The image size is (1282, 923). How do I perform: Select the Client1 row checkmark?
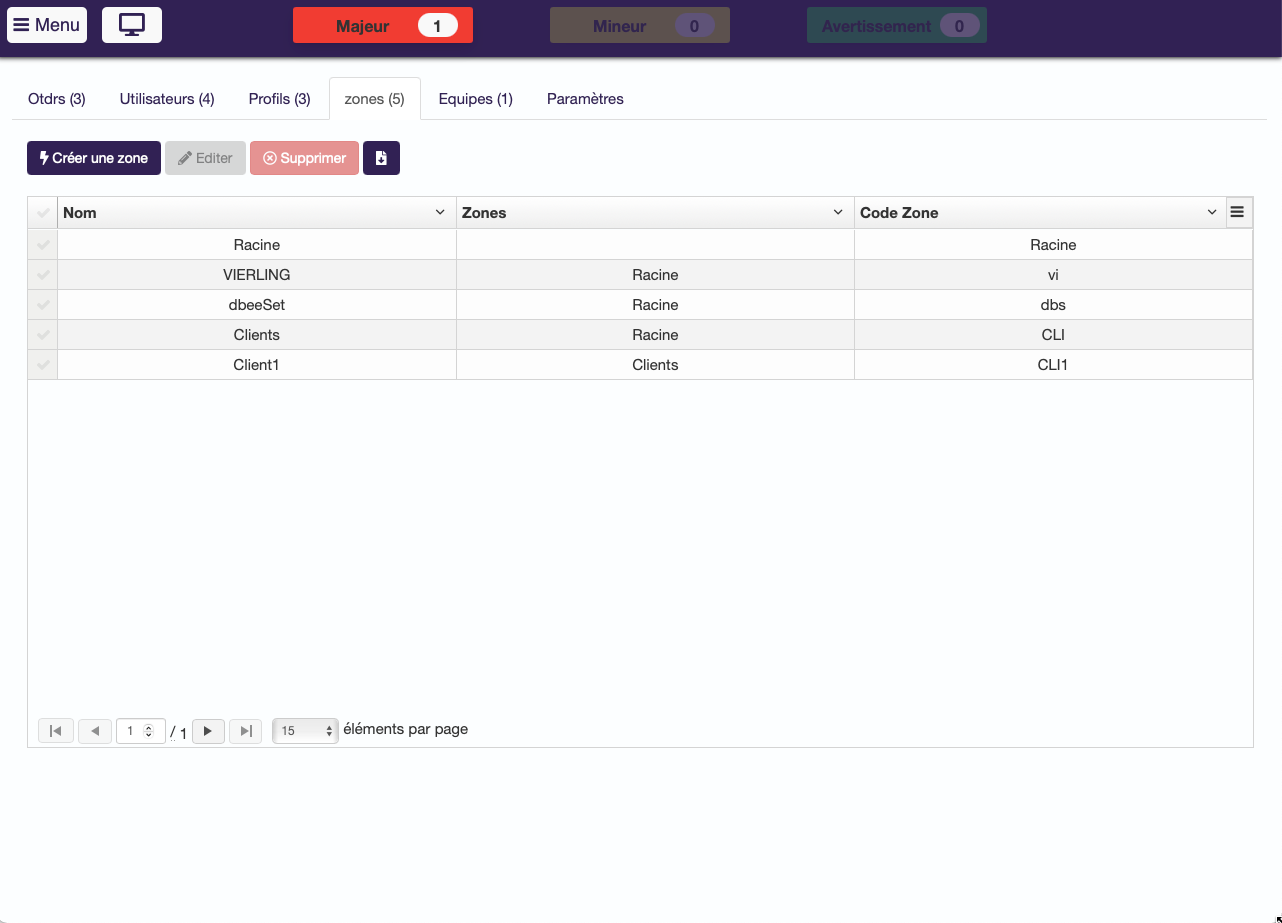43,365
